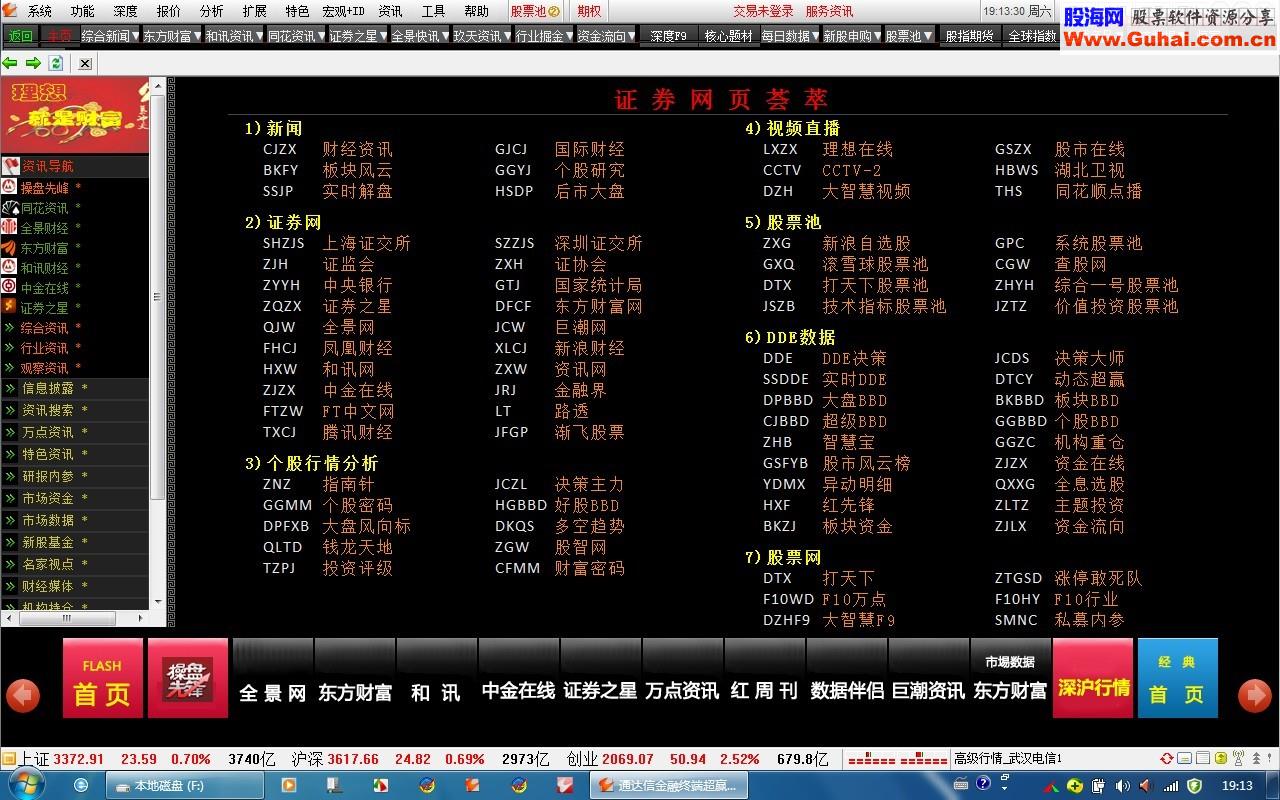
Task: Open the 工具 menu
Action: point(433,11)
